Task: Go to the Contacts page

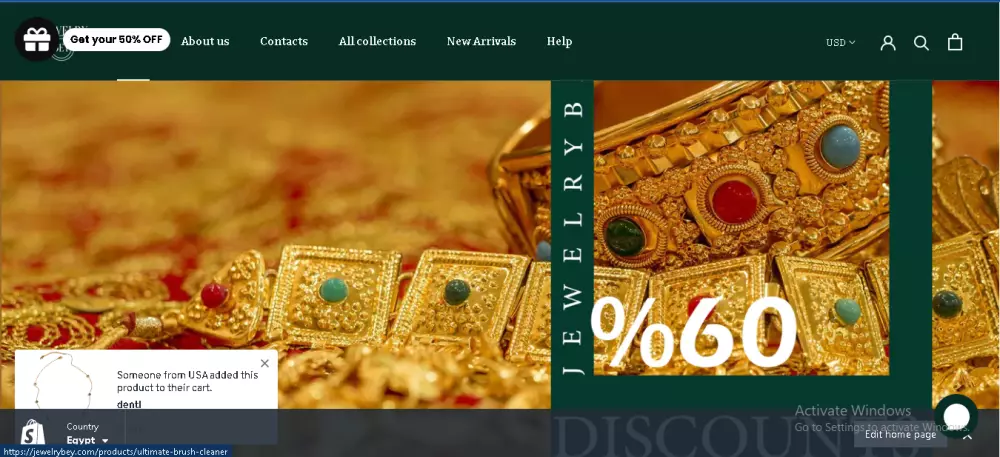Action: tap(284, 41)
